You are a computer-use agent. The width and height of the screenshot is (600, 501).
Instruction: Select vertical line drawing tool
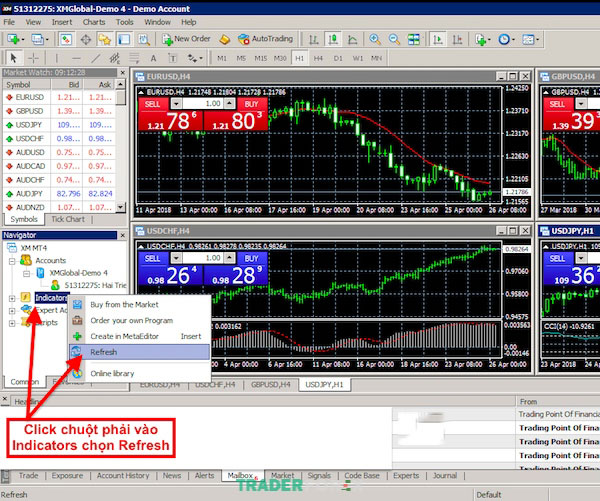(x=57, y=58)
